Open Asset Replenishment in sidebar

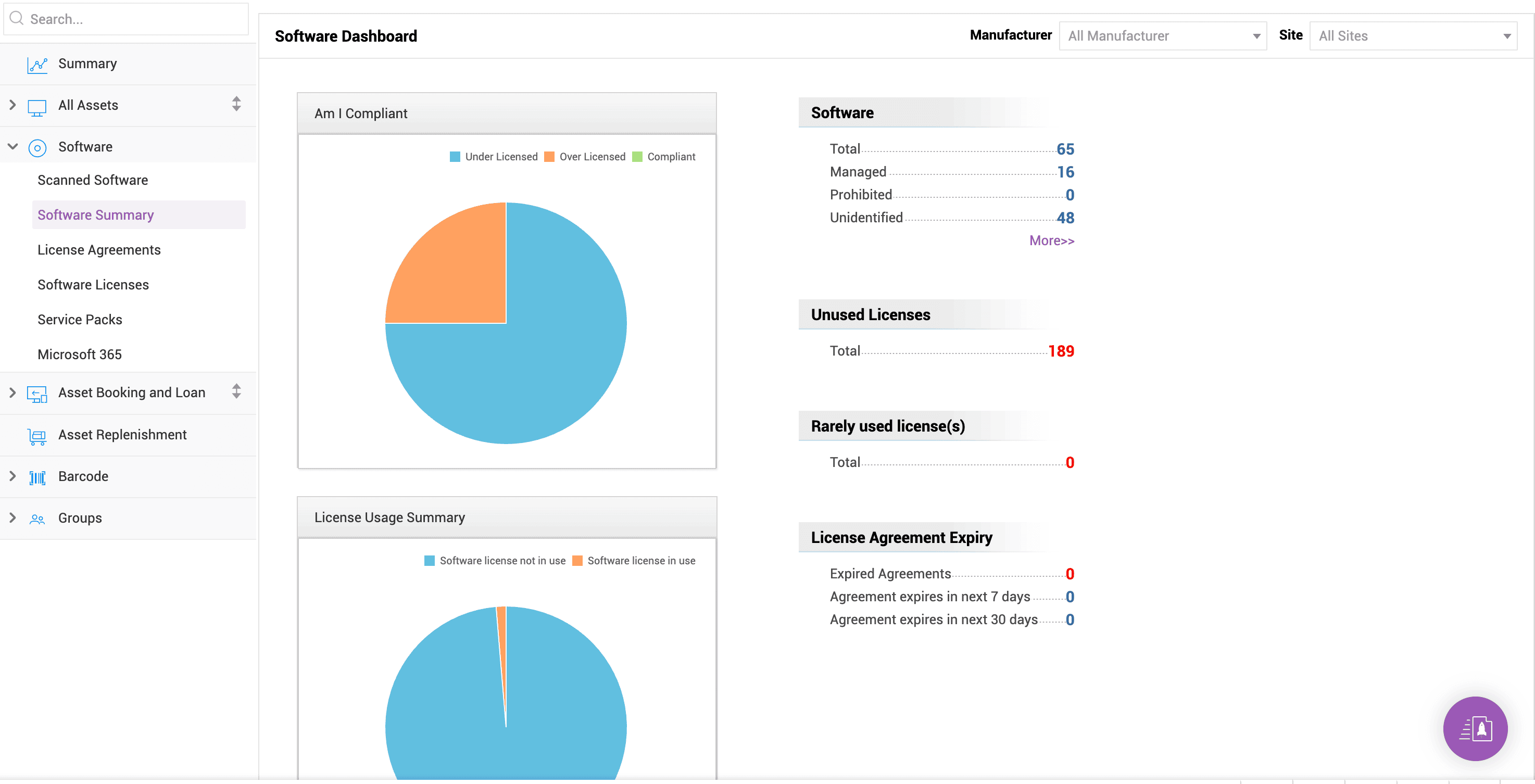coord(122,435)
